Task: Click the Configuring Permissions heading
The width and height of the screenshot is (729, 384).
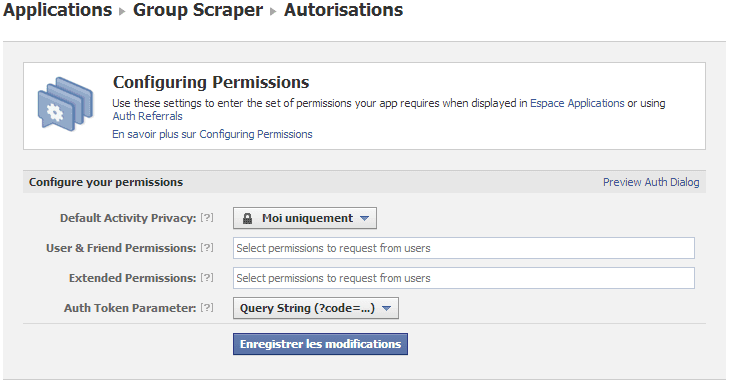Action: 211,82
